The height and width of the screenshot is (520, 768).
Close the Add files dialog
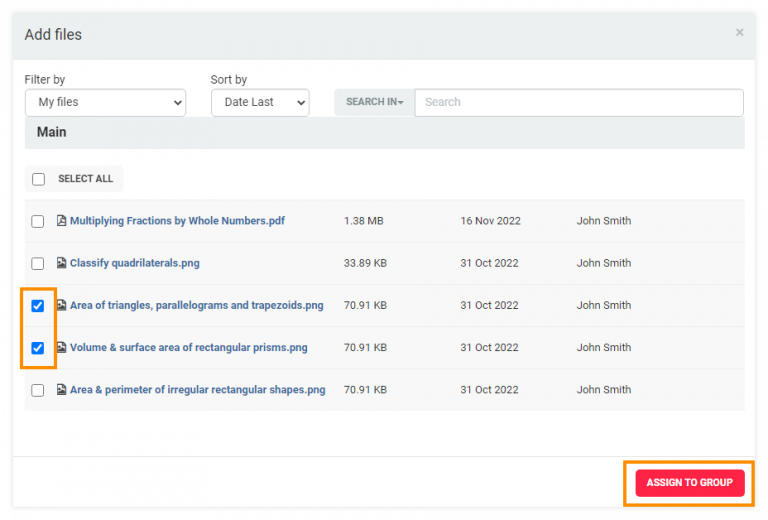click(739, 33)
